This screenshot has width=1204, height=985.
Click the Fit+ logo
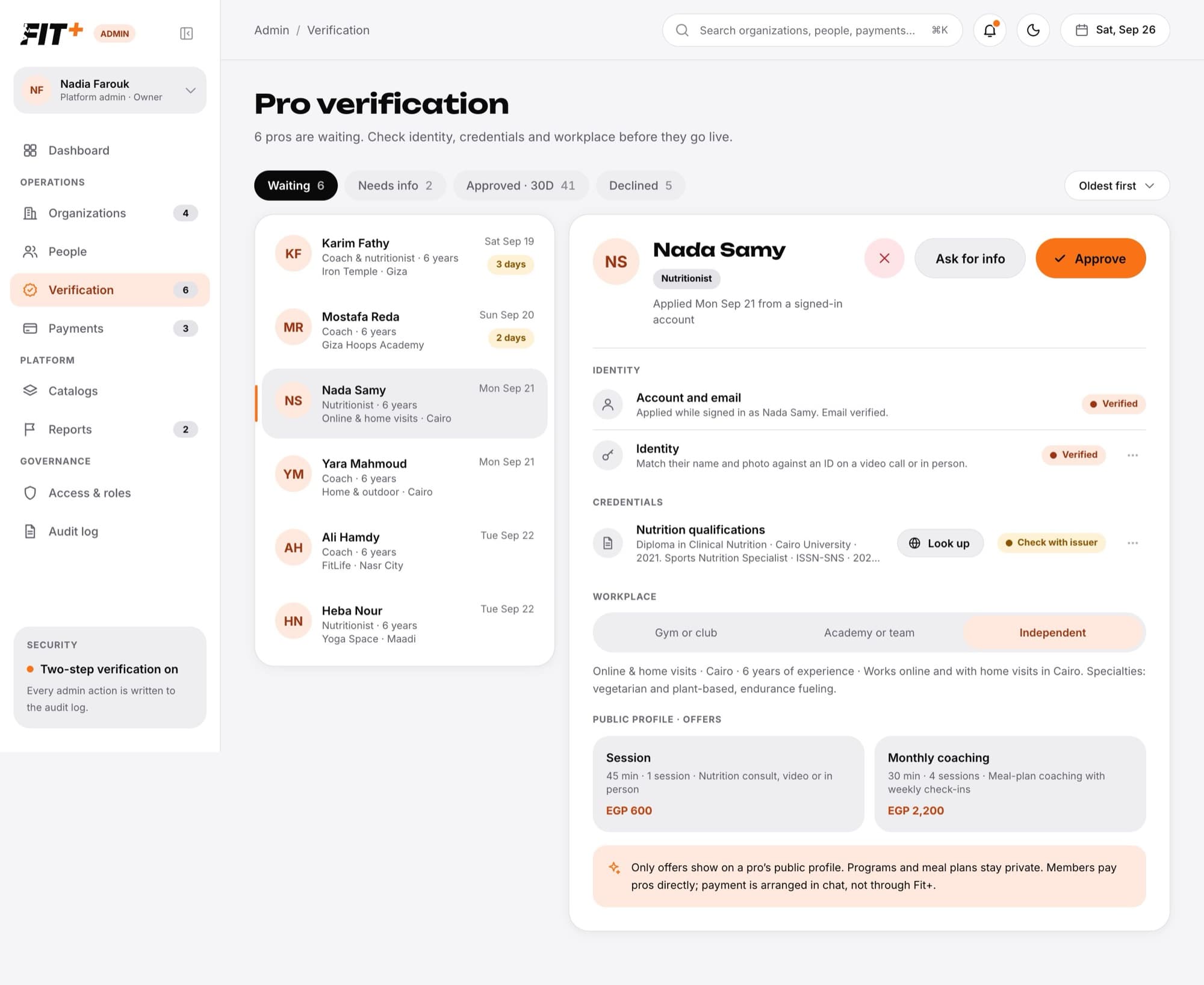(x=52, y=34)
